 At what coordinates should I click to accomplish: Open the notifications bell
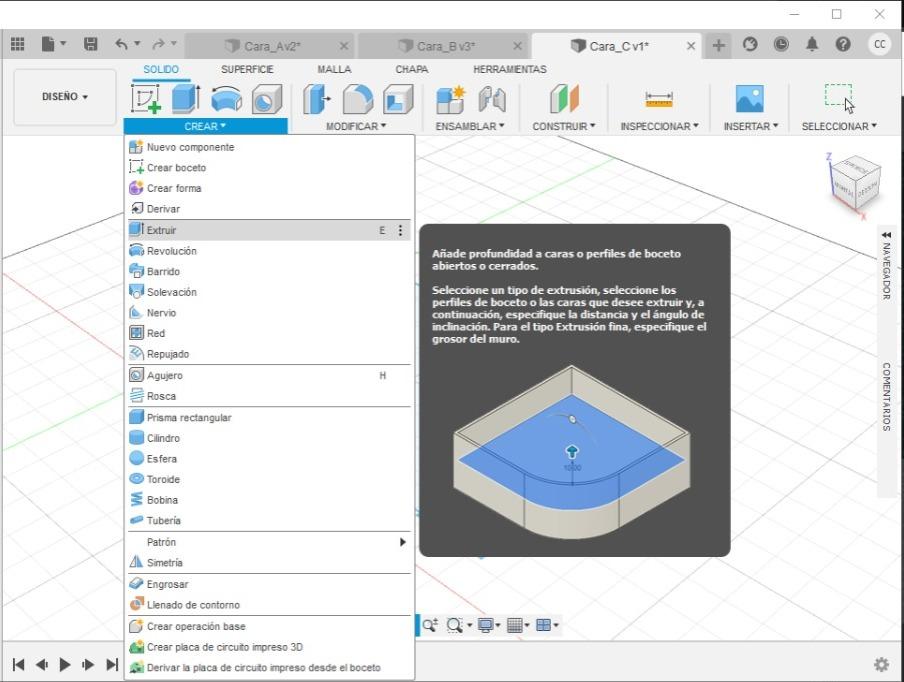coord(812,44)
